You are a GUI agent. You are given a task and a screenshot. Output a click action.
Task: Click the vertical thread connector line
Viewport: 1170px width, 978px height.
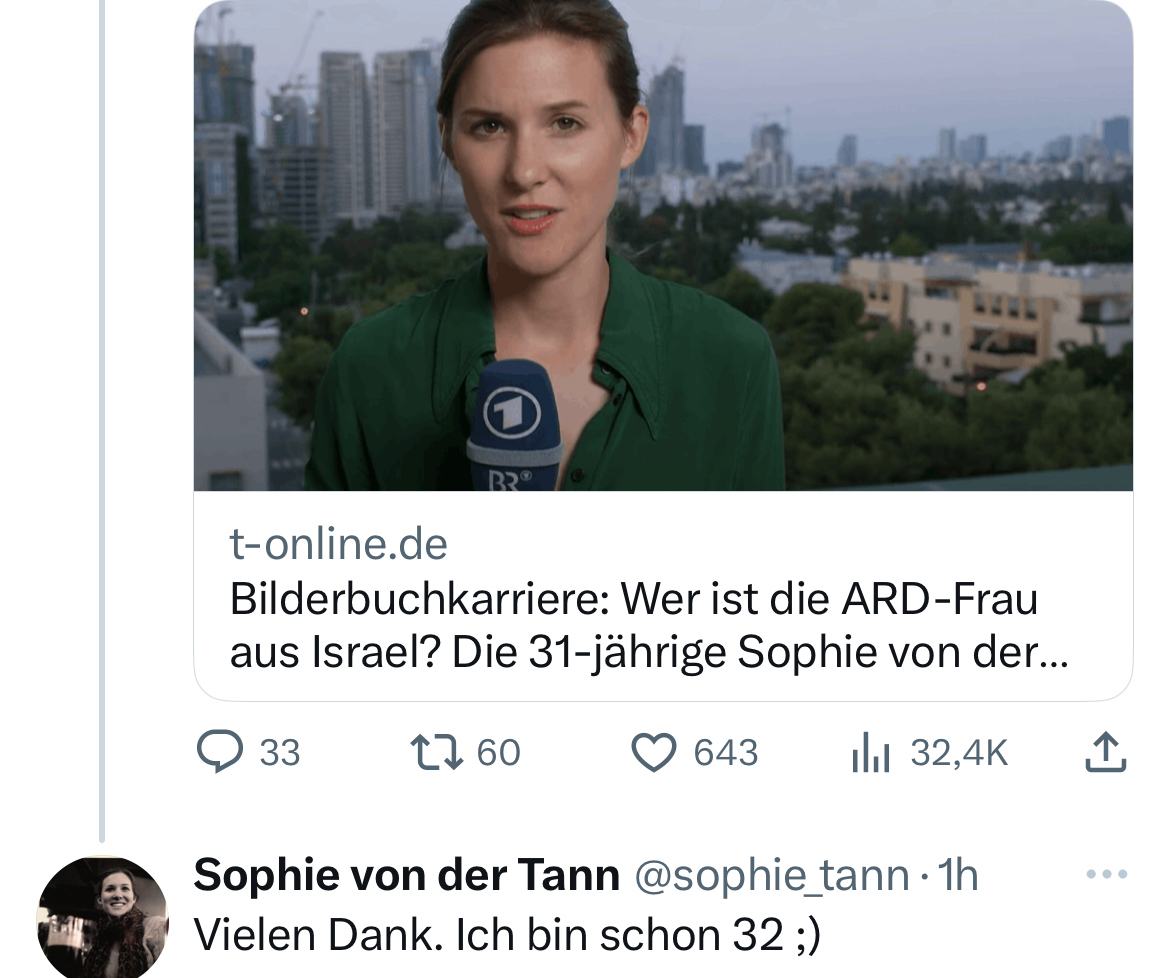(102, 420)
